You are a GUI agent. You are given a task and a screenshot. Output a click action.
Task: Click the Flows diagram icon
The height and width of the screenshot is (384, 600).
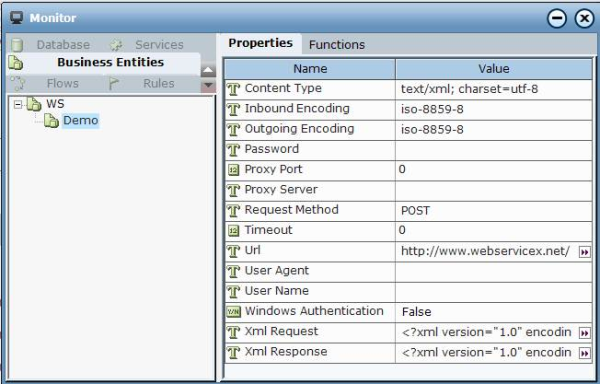(x=18, y=83)
